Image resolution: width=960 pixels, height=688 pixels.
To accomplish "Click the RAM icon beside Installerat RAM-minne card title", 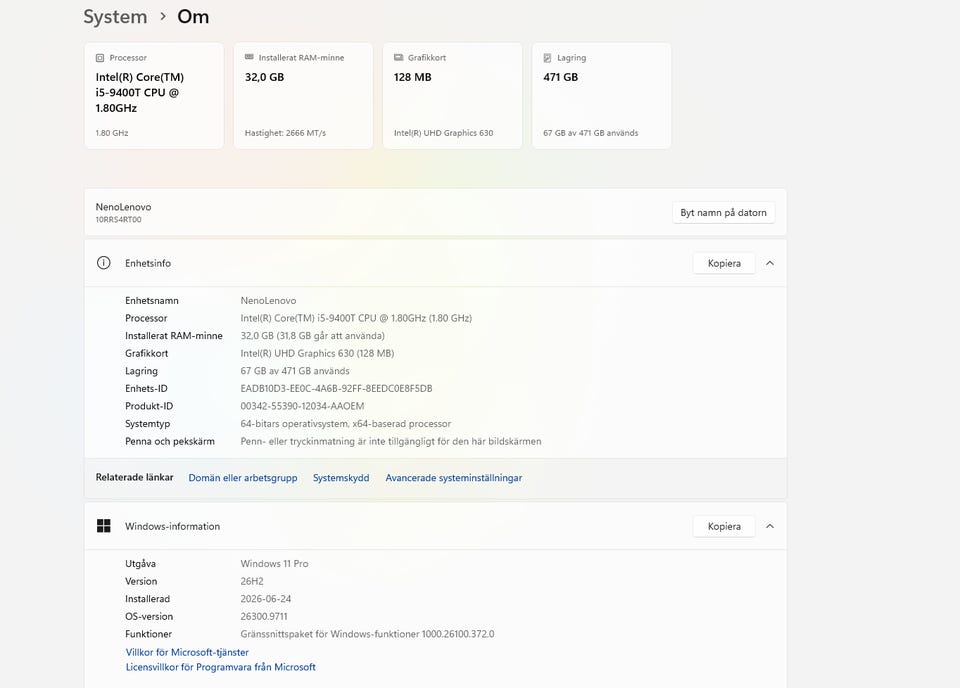I will pyautogui.click(x=249, y=57).
